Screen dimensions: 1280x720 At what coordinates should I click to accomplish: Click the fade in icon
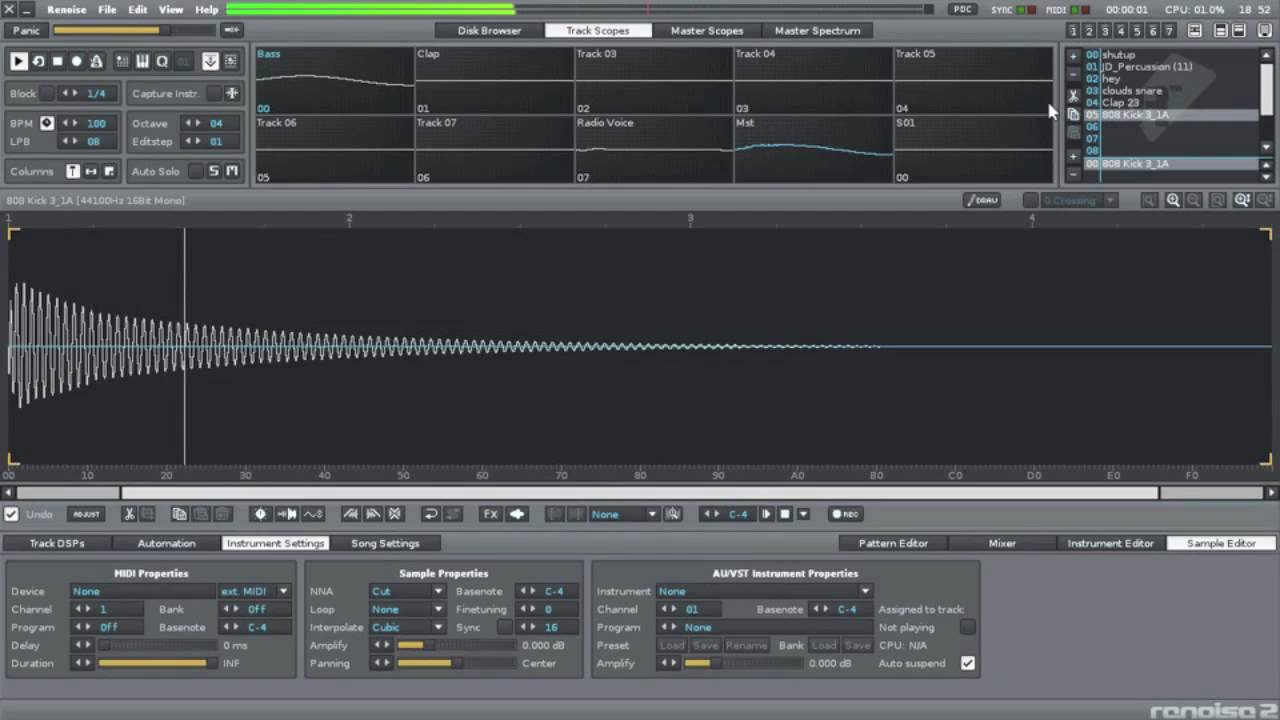pyautogui.click(x=350, y=514)
